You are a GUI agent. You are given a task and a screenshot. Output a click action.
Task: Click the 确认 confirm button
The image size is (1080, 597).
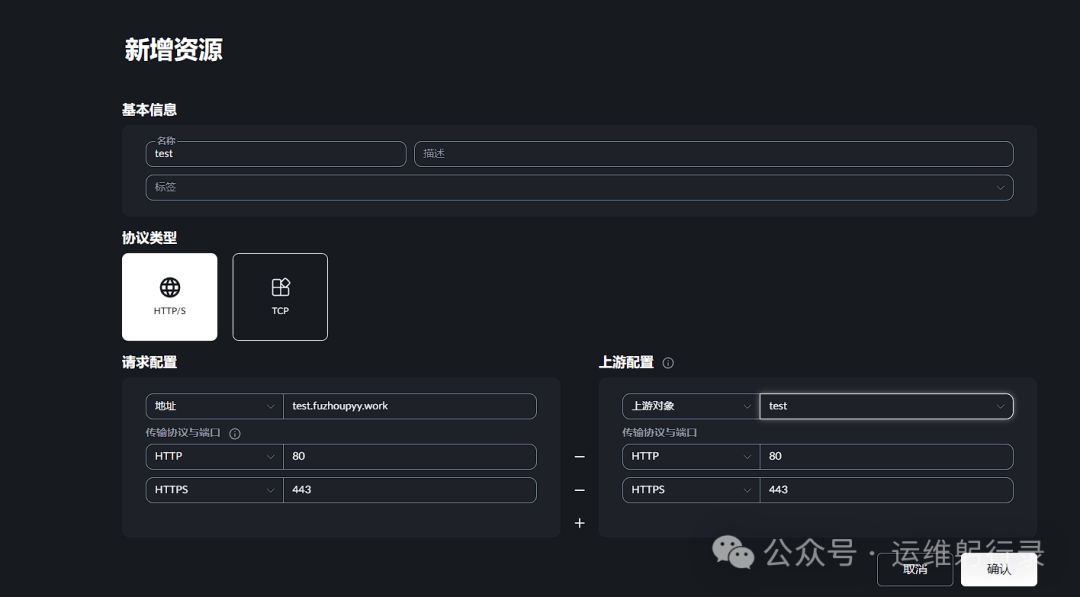click(999, 569)
